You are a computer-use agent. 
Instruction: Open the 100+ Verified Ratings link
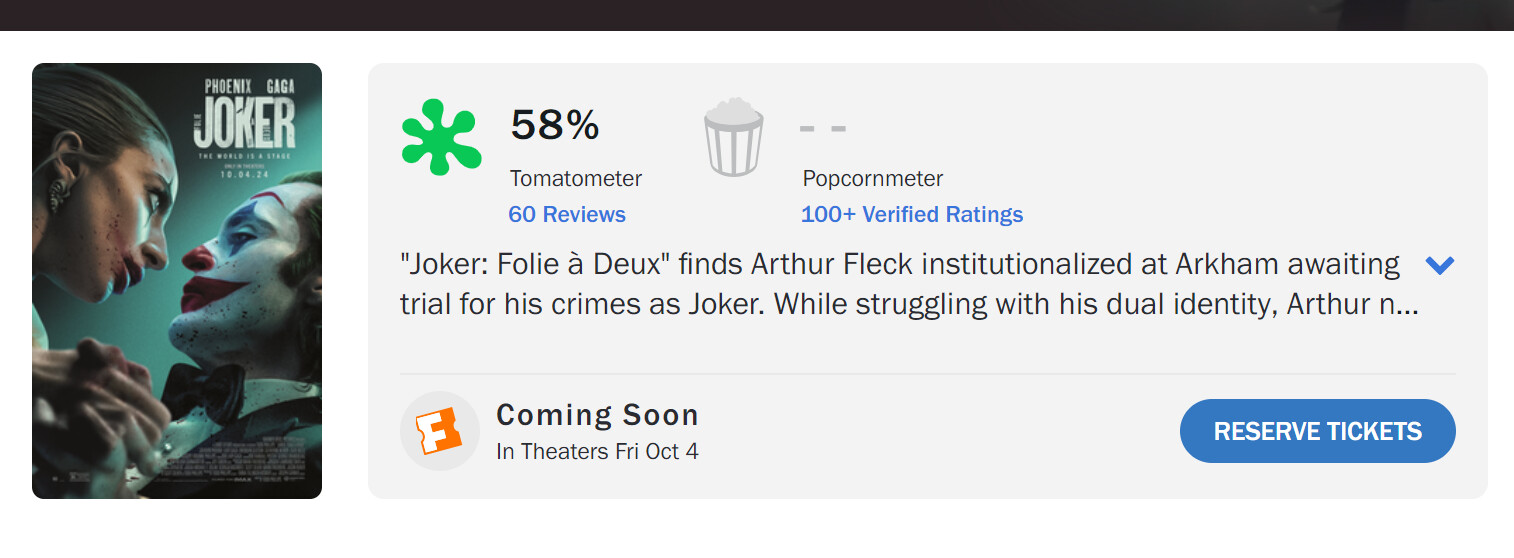click(912, 214)
